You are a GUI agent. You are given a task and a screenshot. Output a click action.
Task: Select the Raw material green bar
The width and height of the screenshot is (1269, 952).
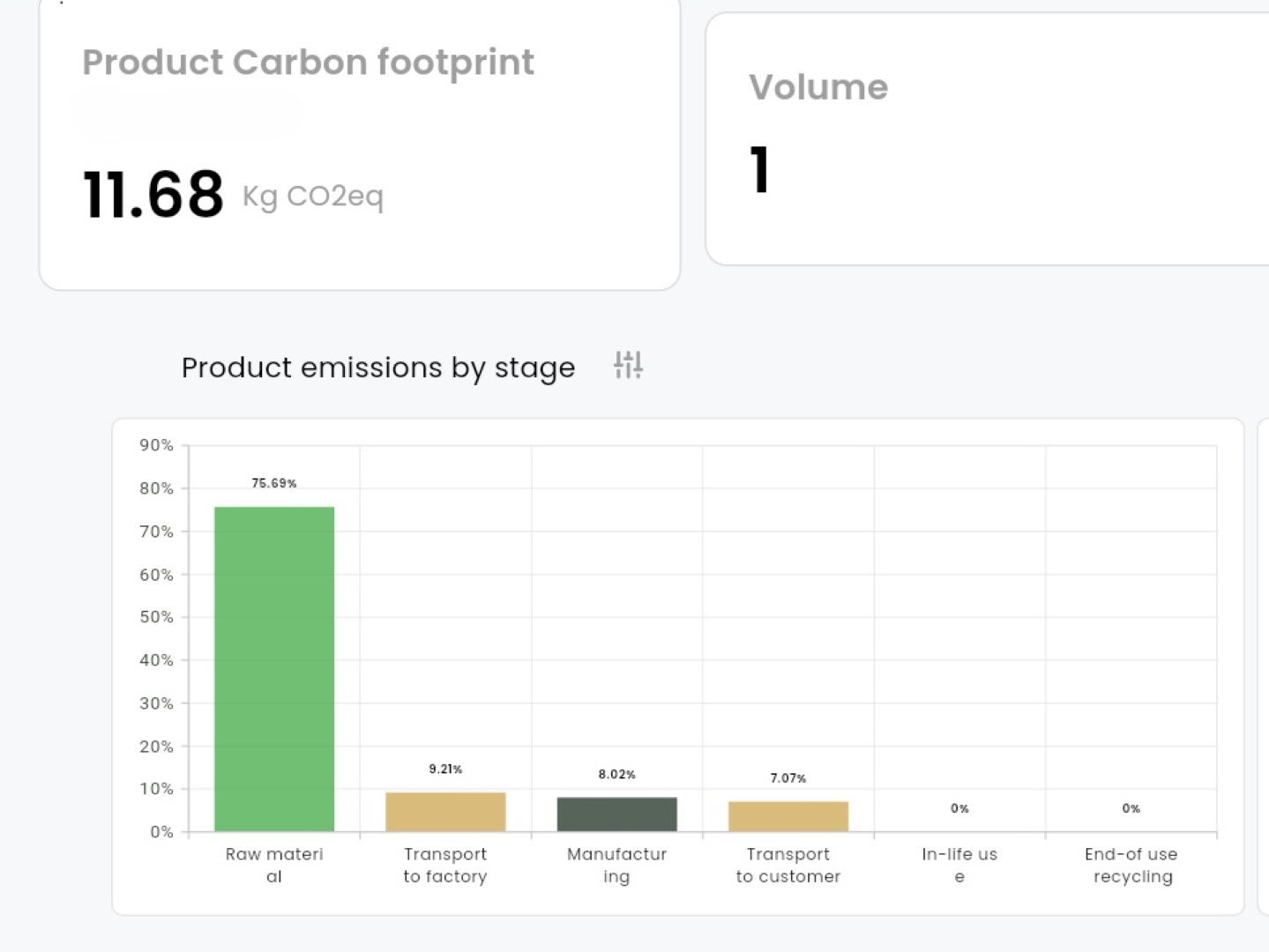coord(273,667)
